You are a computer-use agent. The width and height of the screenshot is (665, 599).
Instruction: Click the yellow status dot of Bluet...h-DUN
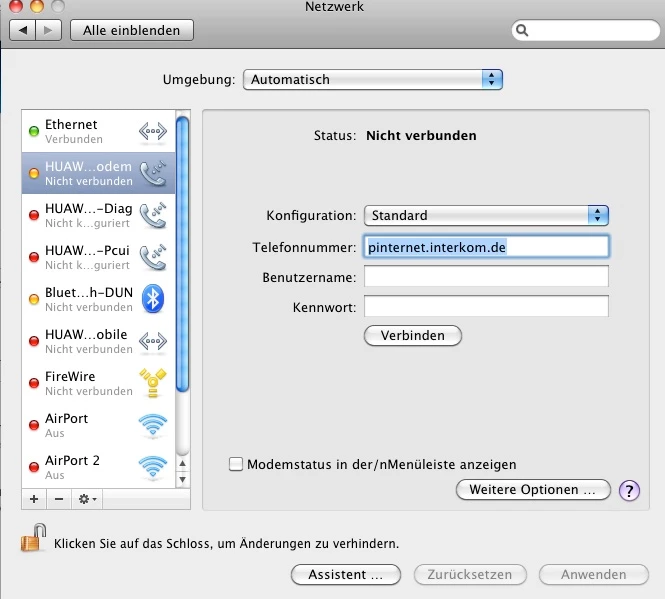34,299
